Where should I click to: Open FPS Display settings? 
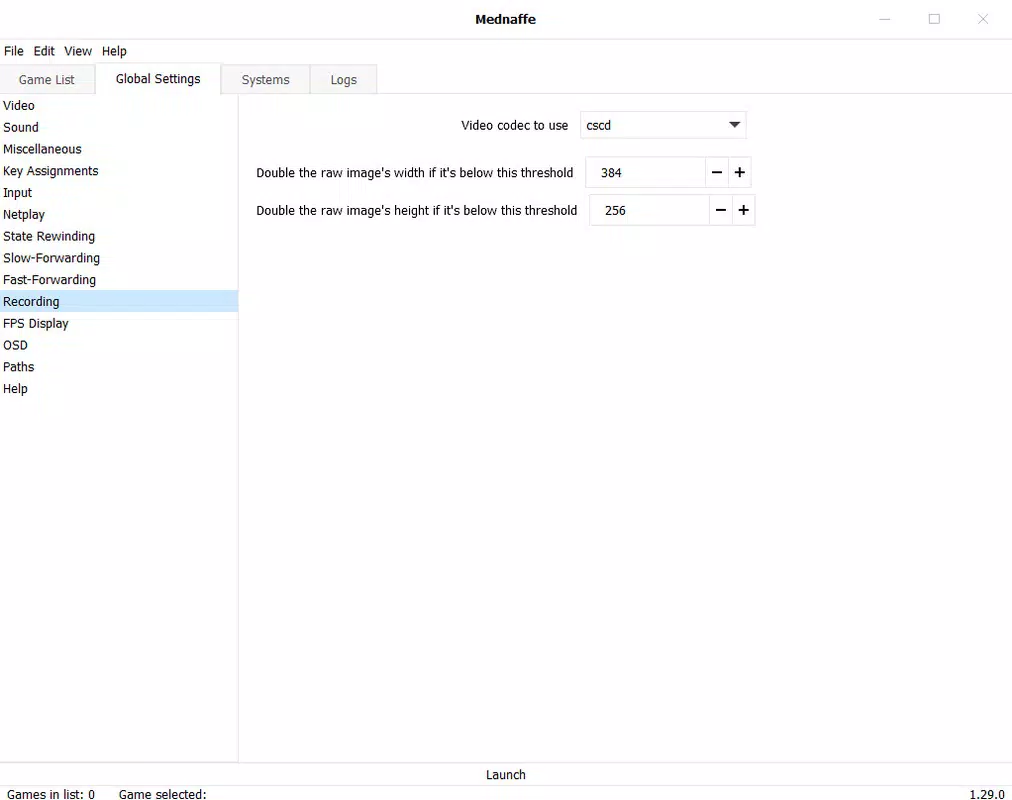(119, 323)
